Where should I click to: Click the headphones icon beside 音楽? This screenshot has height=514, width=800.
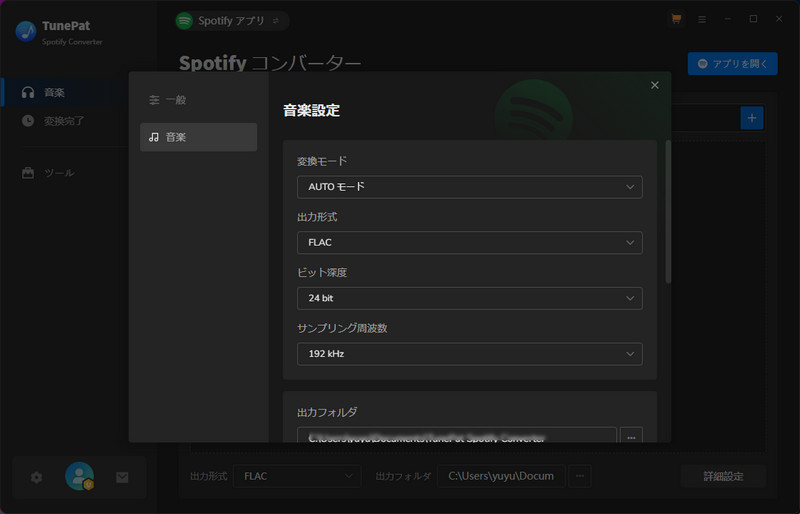tap(28, 92)
